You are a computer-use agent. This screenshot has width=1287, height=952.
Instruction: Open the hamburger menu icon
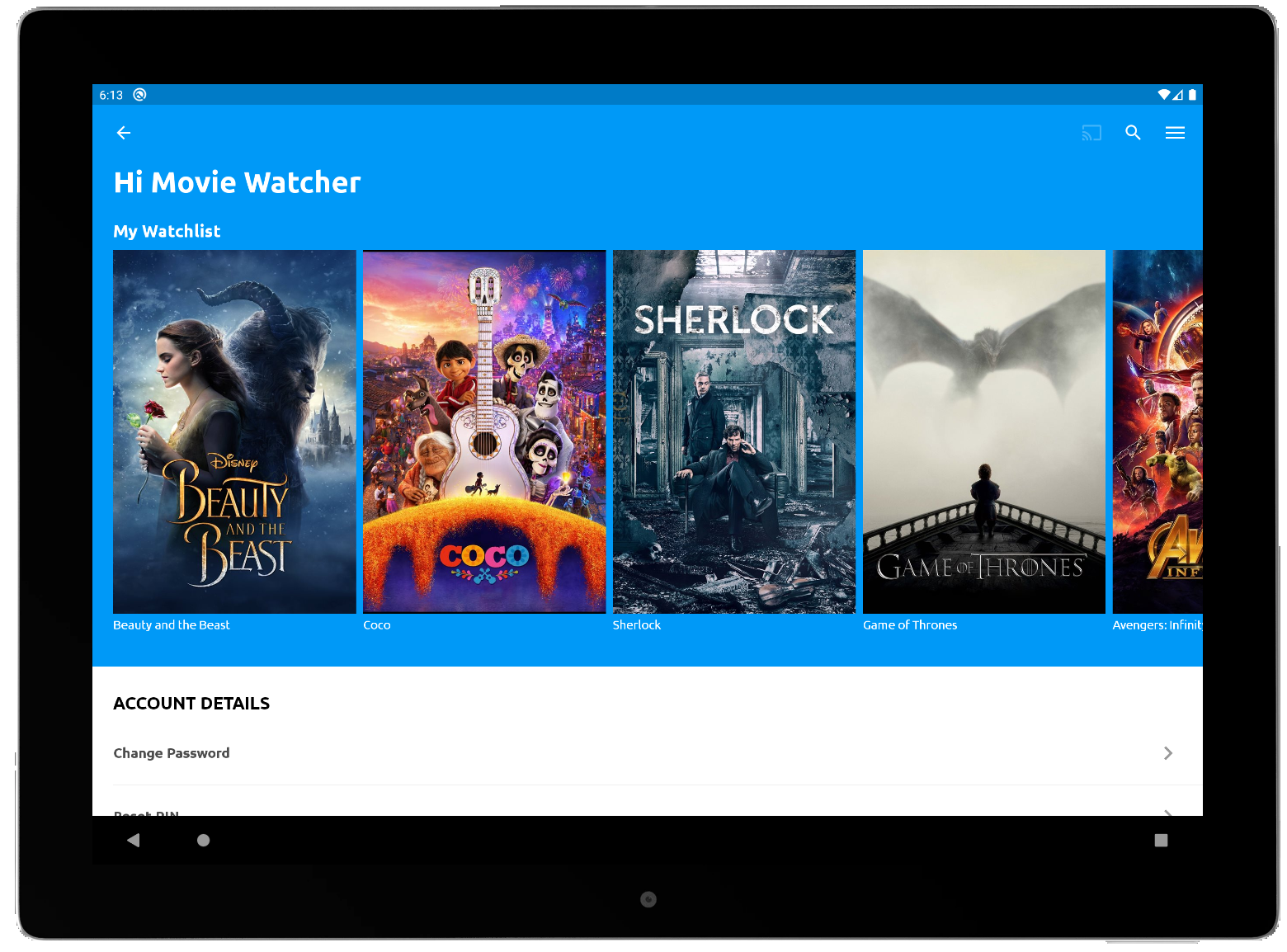pos(1175,133)
